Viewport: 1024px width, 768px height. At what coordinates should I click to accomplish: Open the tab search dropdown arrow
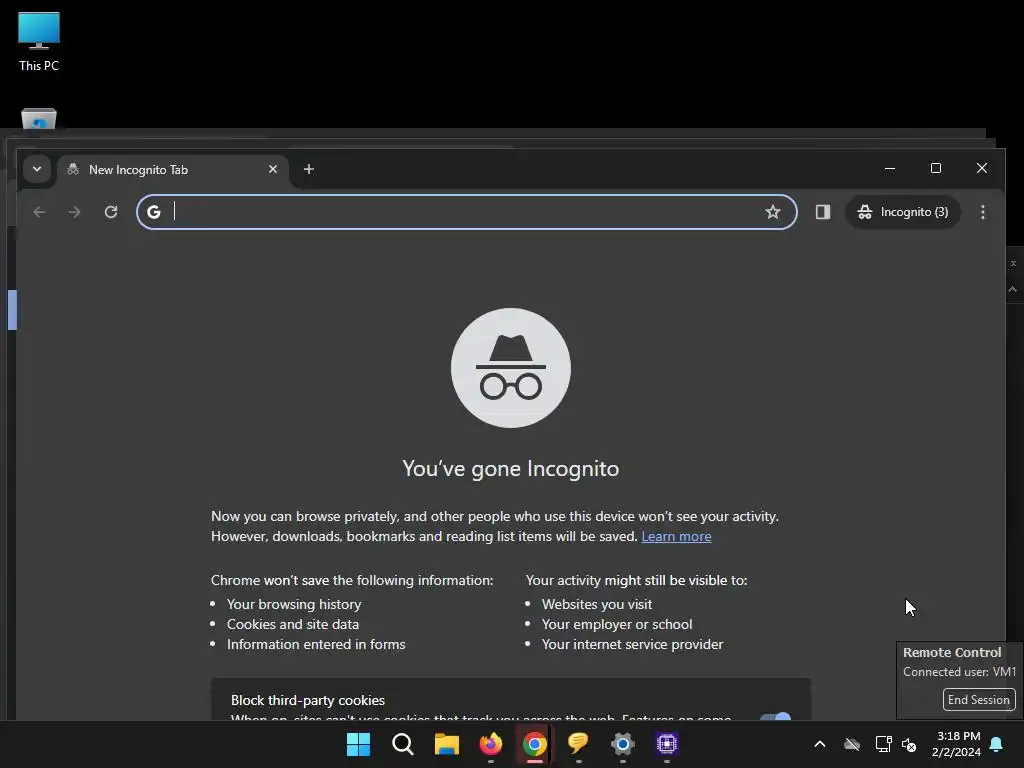(x=37, y=169)
